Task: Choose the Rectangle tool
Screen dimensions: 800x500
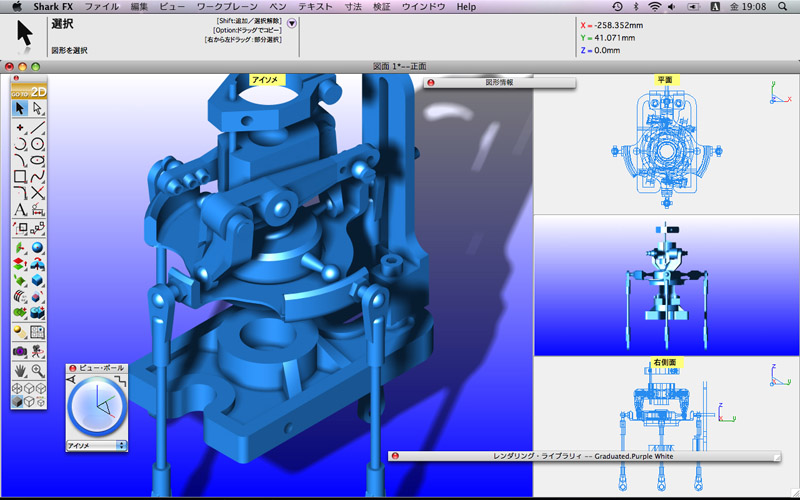Action: pos(20,177)
